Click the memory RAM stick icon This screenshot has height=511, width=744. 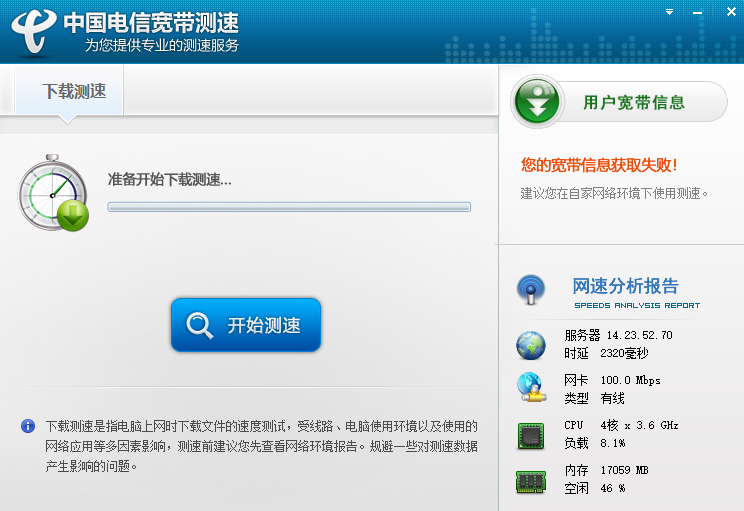pos(531,482)
